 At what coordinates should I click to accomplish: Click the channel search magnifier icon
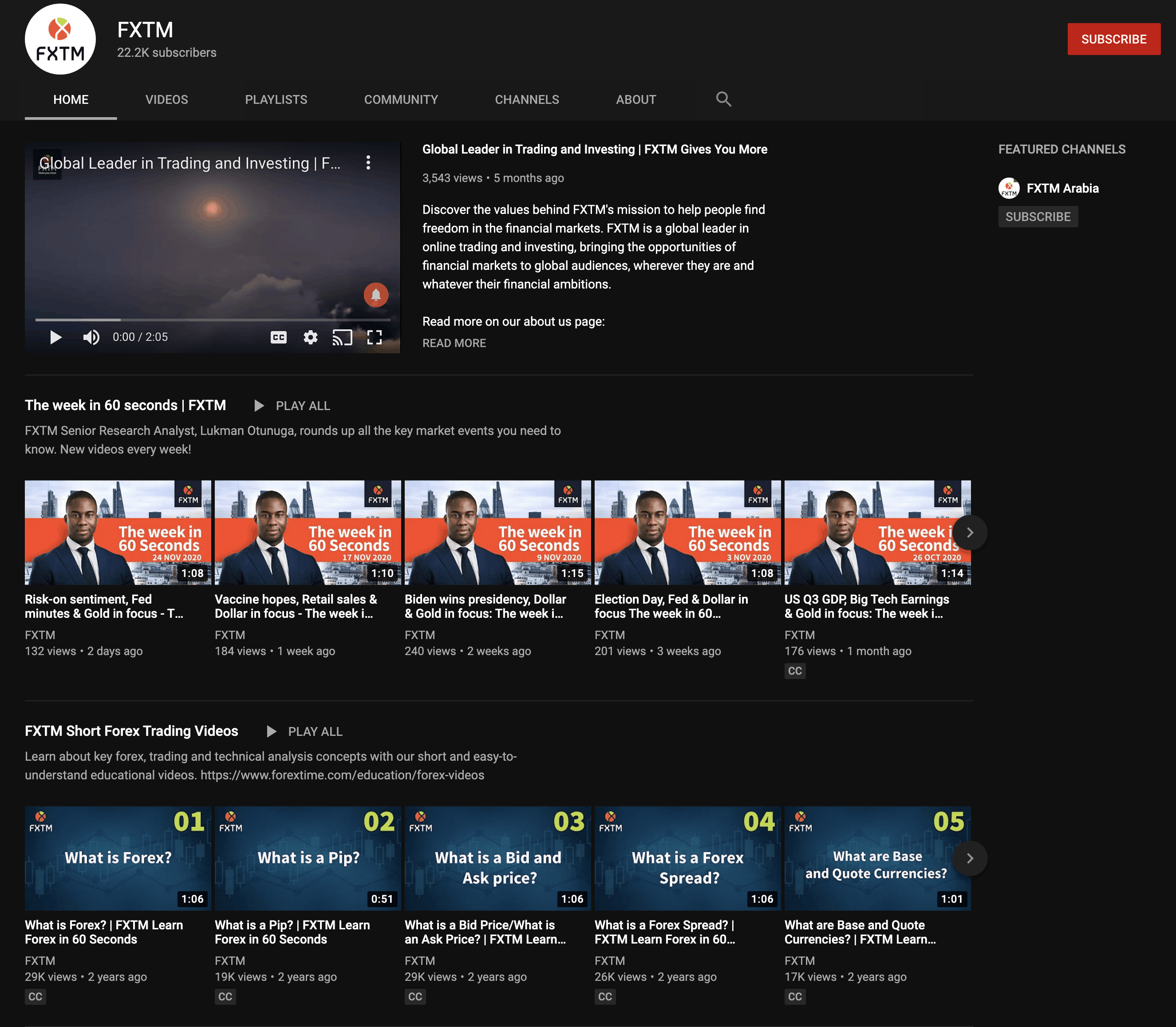pyautogui.click(x=723, y=99)
